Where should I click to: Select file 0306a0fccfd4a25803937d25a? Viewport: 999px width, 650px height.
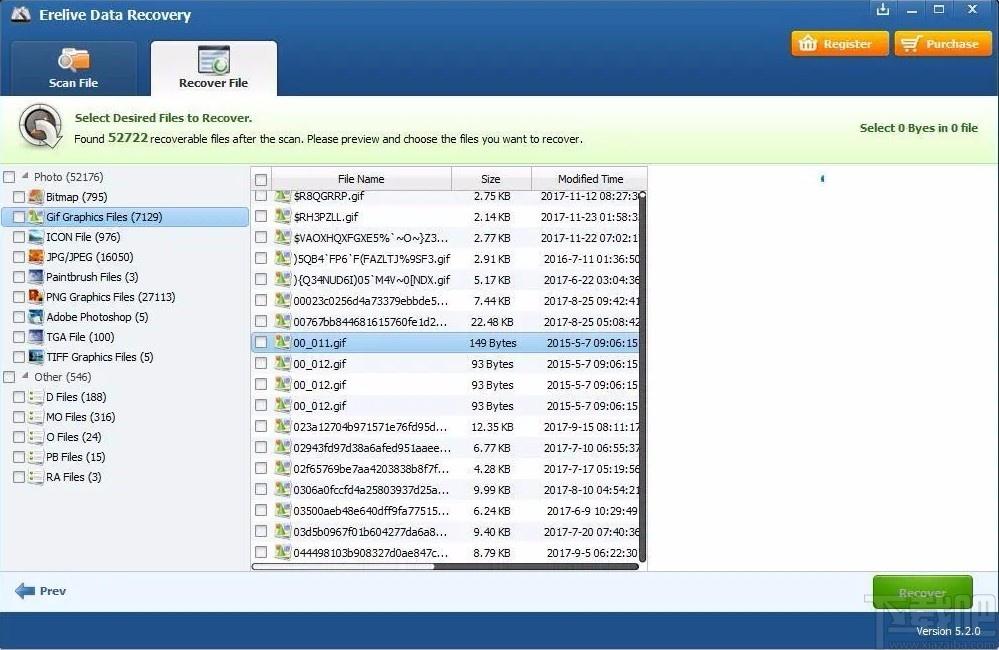click(x=370, y=490)
